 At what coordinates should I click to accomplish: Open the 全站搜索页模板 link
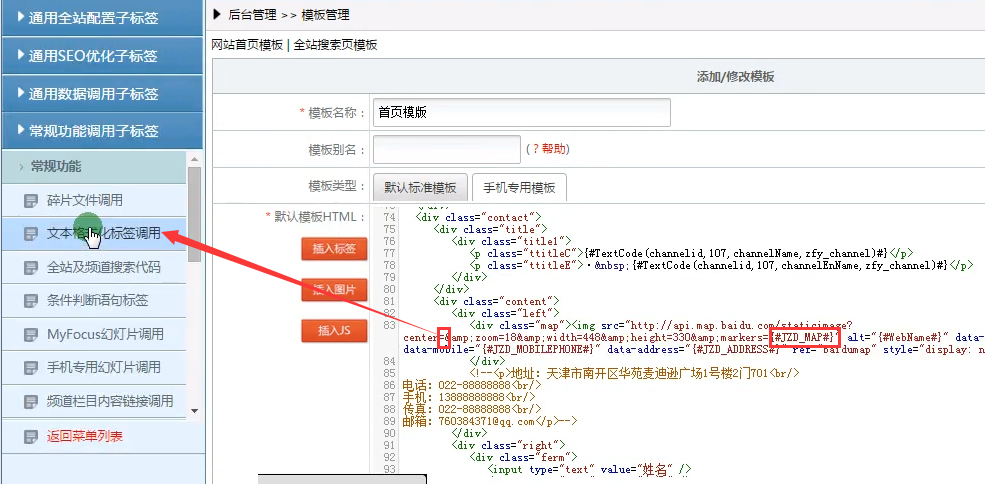pyautogui.click(x=335, y=45)
